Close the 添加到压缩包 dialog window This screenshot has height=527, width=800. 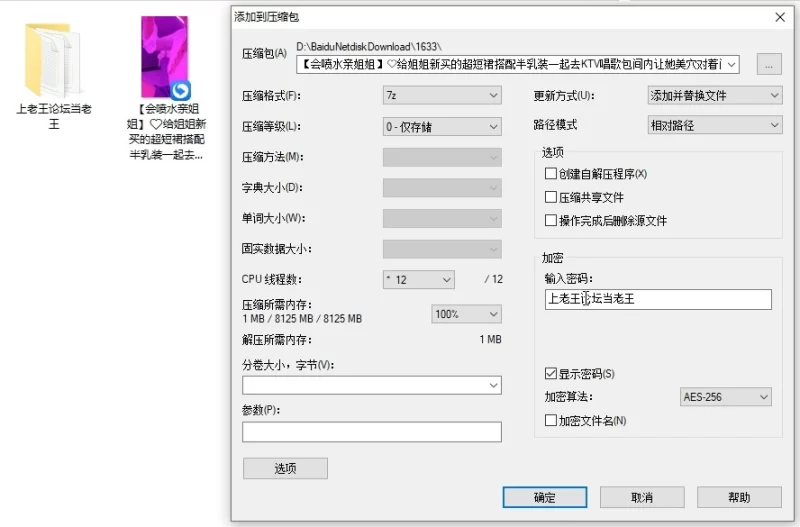[780, 16]
